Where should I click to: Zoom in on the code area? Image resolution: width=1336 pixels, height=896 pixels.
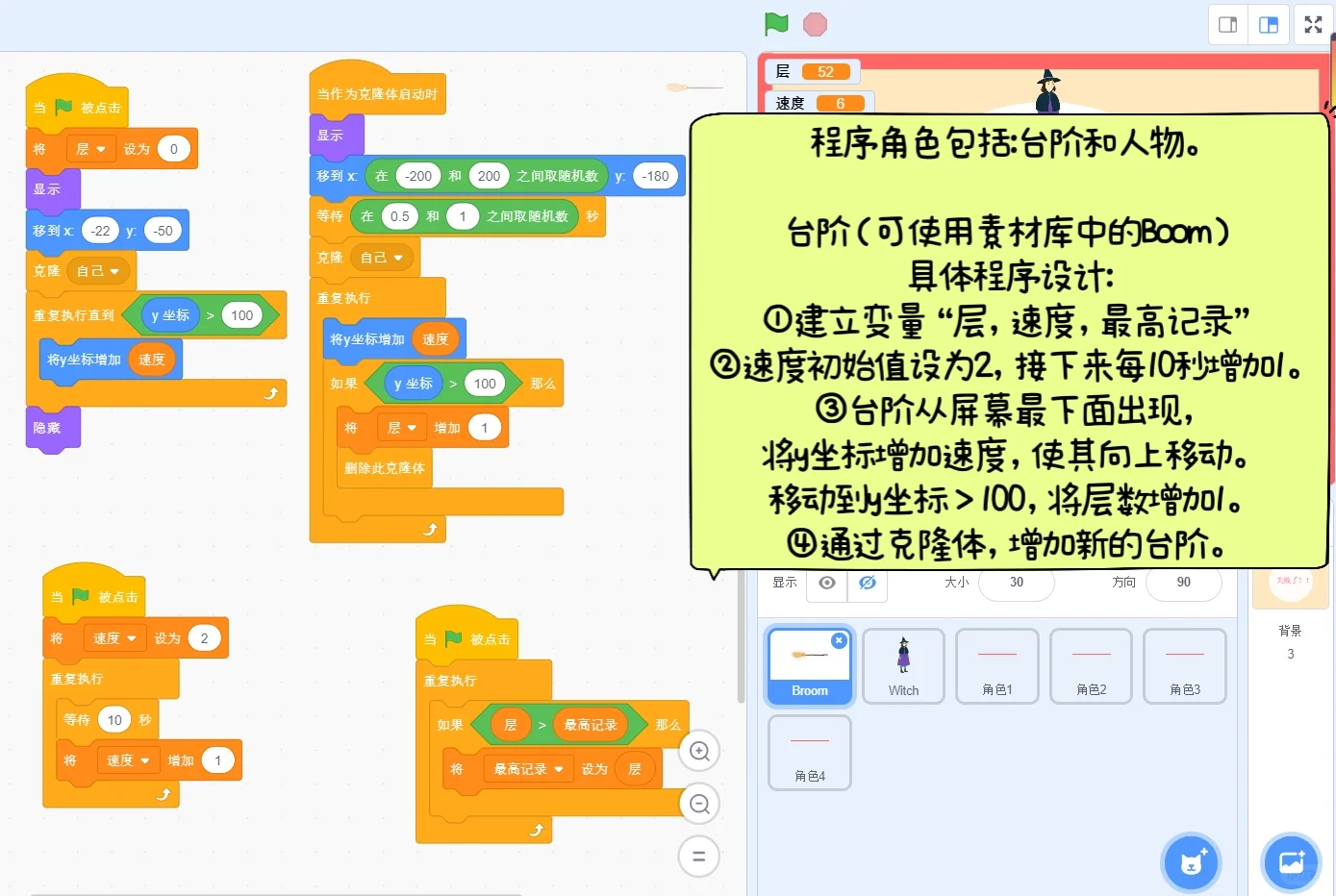click(x=699, y=751)
